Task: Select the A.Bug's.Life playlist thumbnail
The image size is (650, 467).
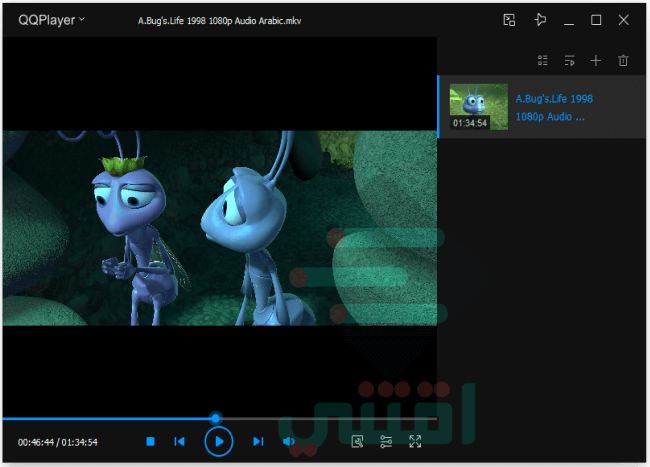Action: [x=479, y=106]
